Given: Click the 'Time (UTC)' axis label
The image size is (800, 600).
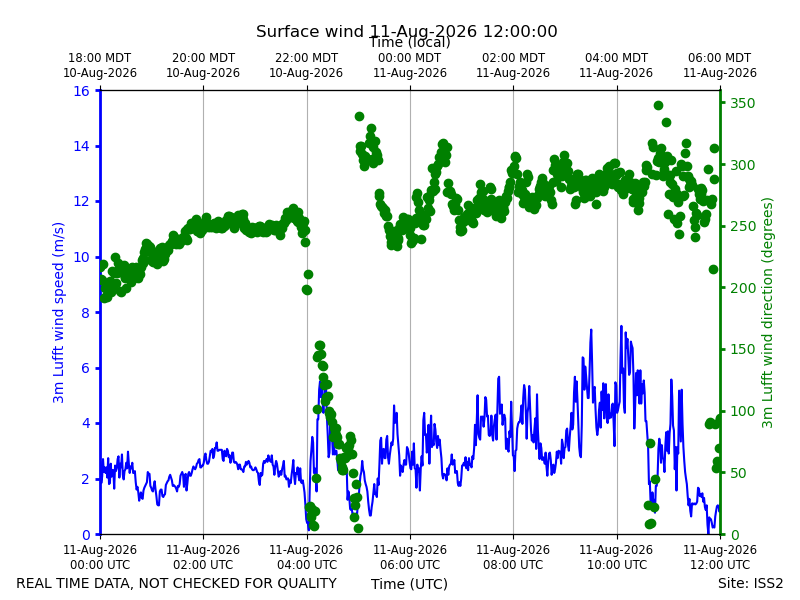Looking at the screenshot, I should (409, 584).
